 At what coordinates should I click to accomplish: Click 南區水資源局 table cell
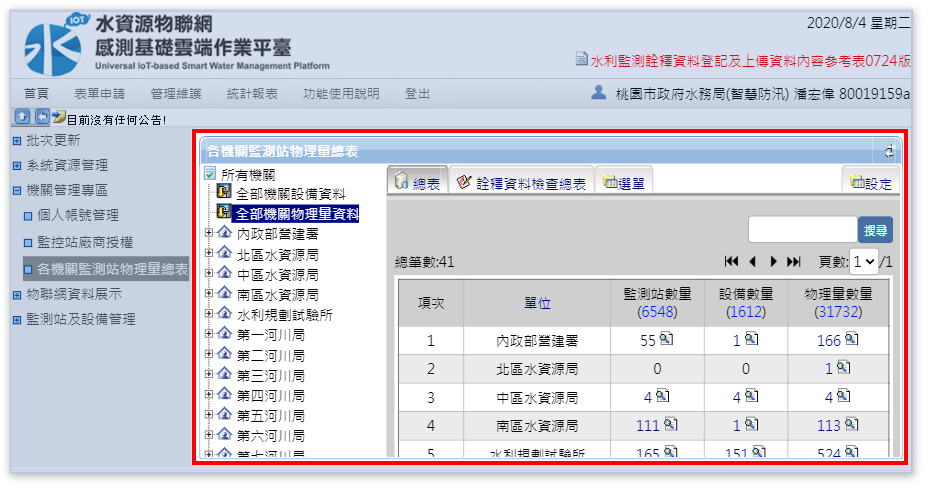click(537, 425)
